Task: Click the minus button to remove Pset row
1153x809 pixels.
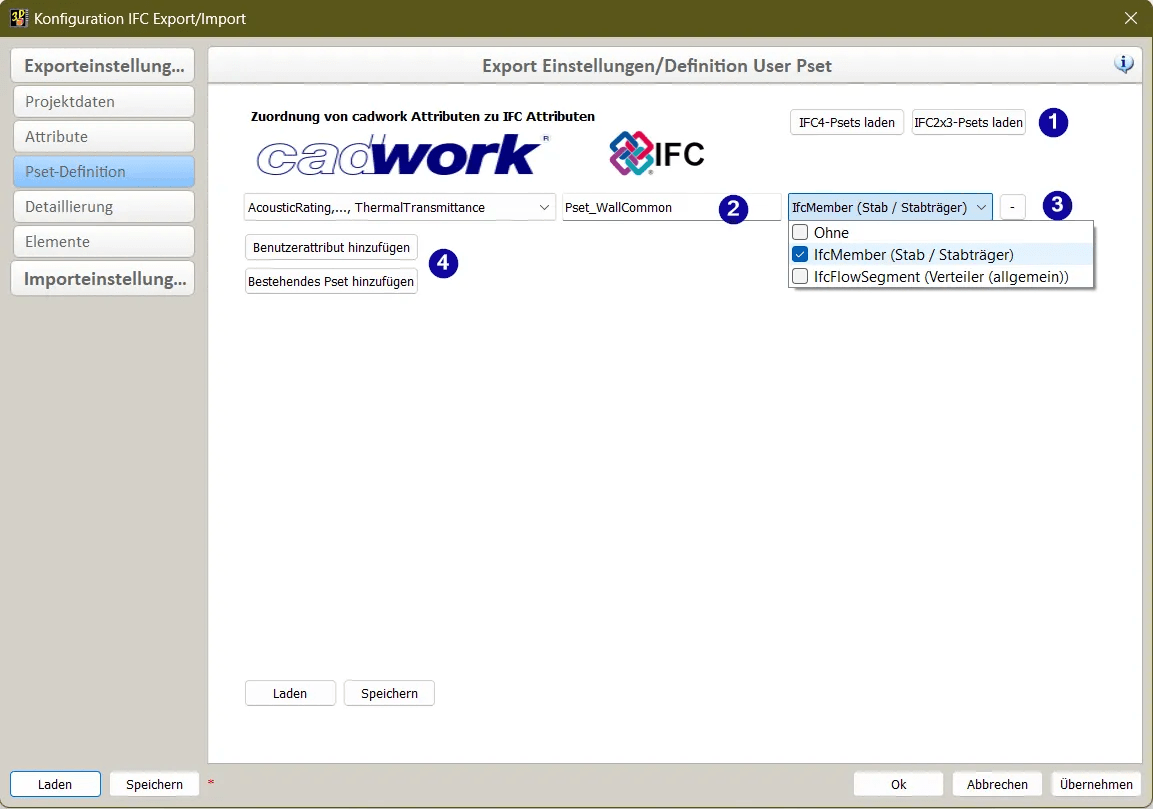Action: (x=1012, y=207)
